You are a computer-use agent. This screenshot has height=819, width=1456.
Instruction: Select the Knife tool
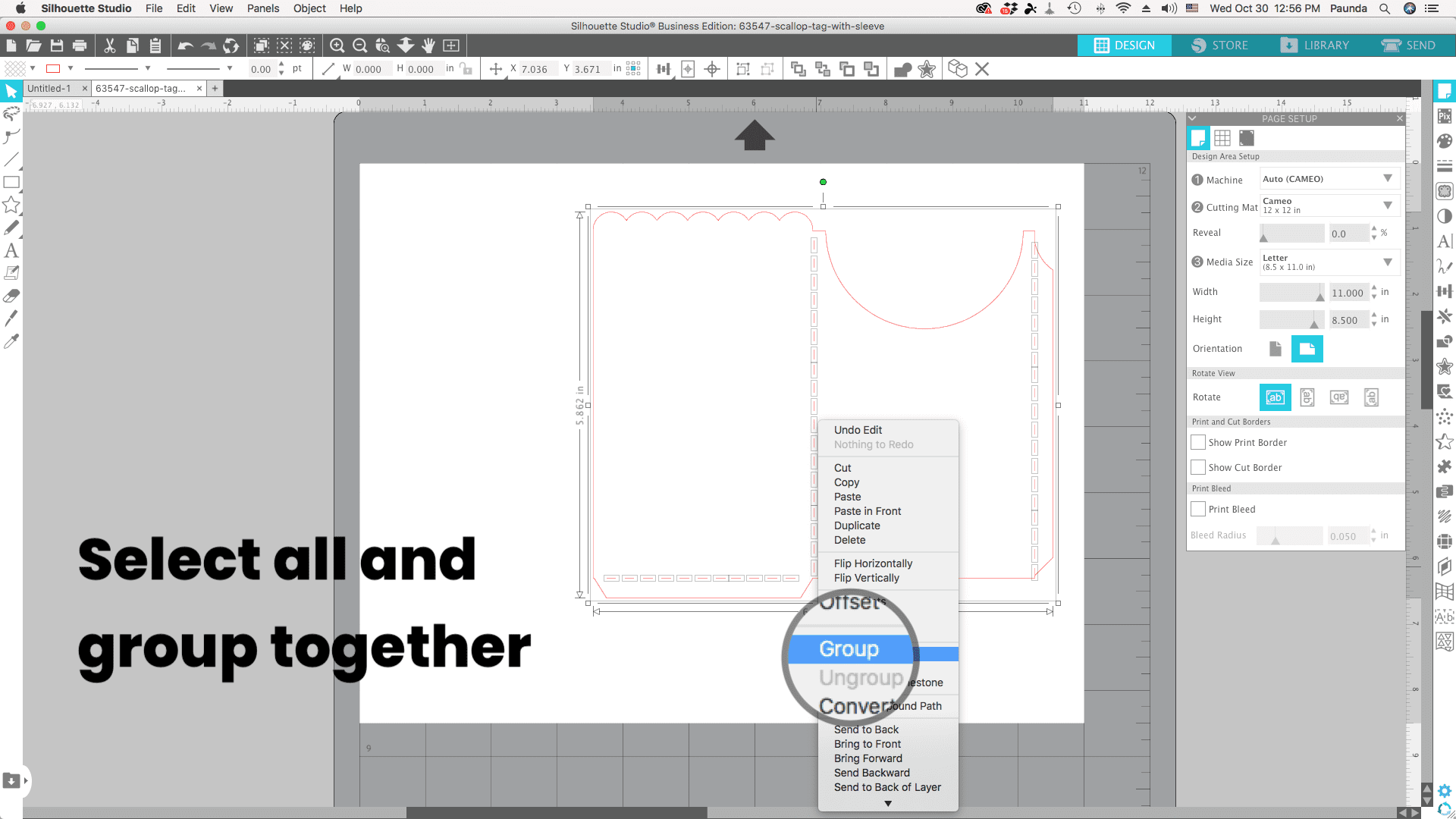pos(11,318)
